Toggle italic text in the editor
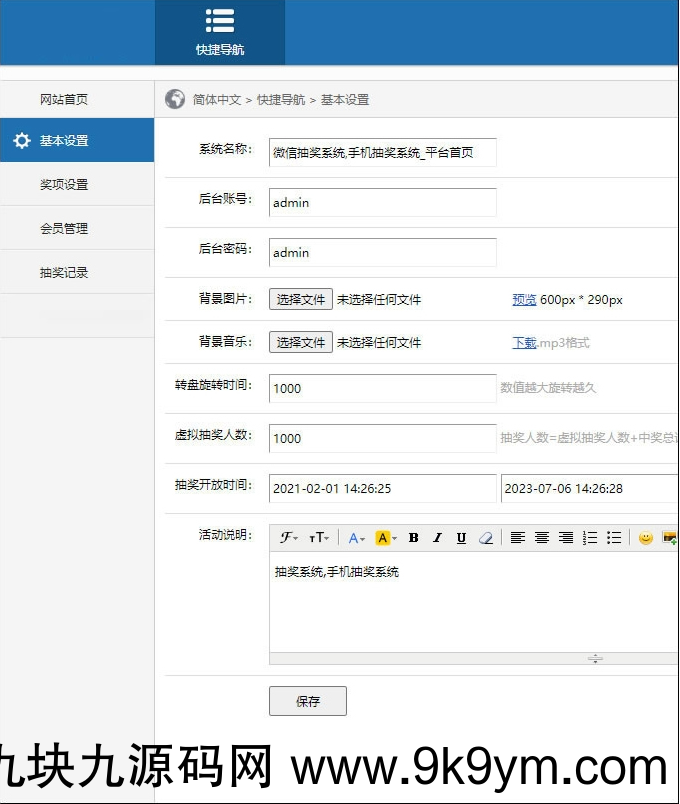Image resolution: width=680 pixels, height=804 pixels. tap(437, 538)
